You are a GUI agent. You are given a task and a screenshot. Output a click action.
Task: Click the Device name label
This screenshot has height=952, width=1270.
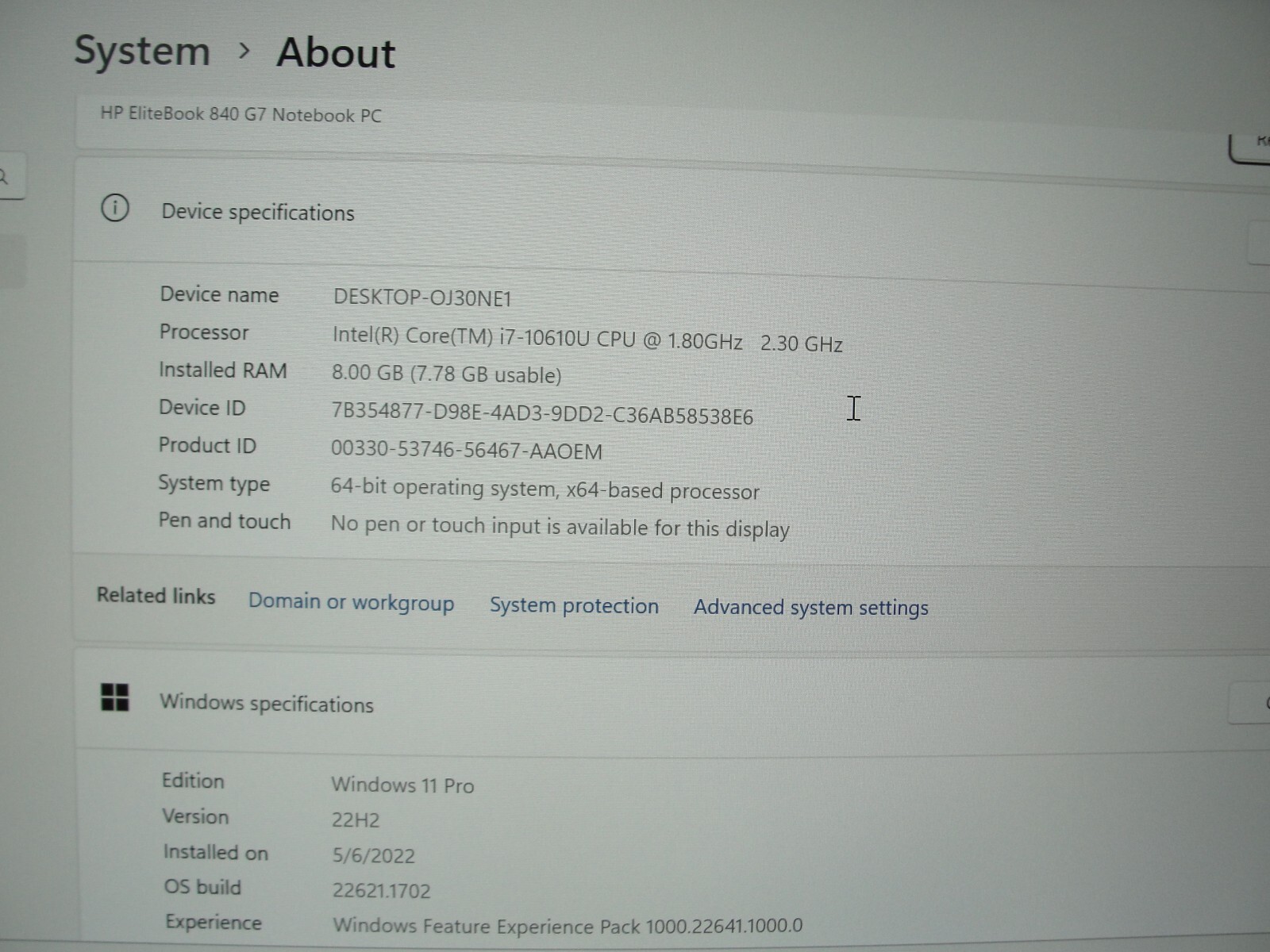point(219,294)
